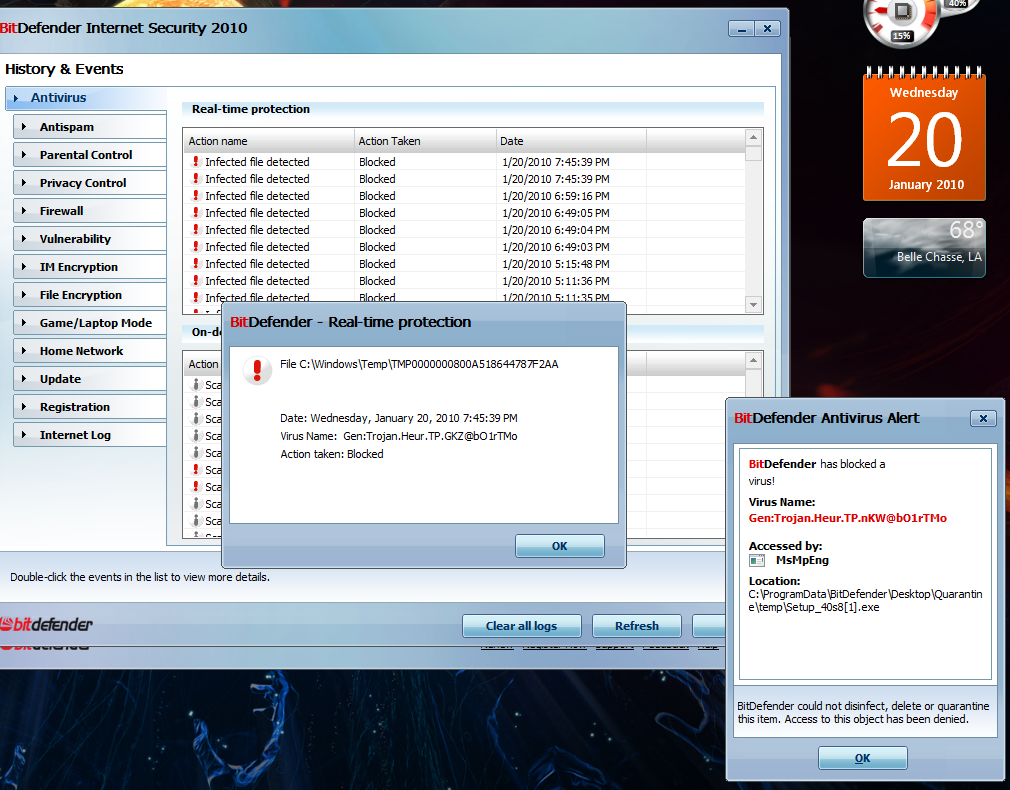
Task: Click OK in Real-time protection dialog
Action: coord(560,546)
